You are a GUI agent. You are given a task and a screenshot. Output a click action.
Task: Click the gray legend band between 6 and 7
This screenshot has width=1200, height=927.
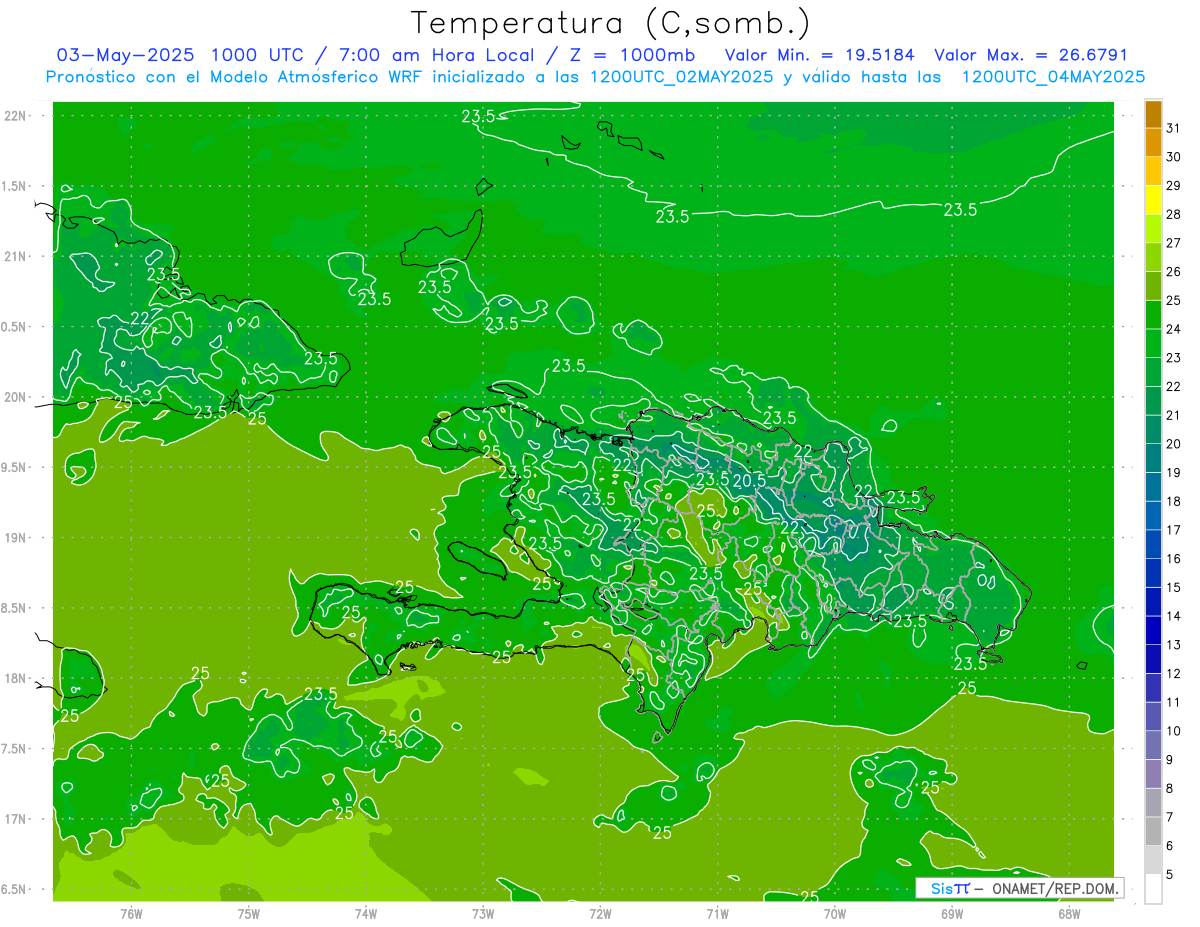(x=1153, y=832)
